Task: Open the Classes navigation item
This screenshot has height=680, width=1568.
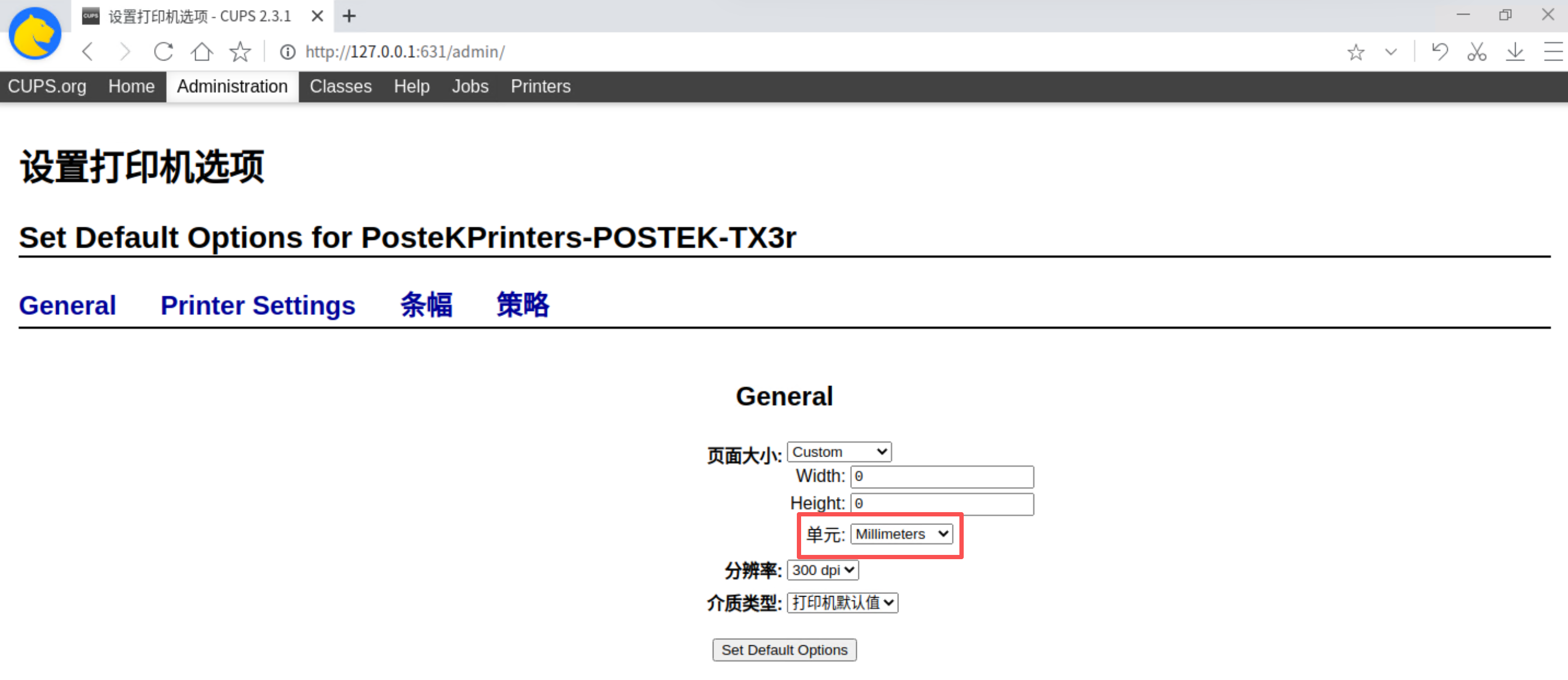Action: 341,87
